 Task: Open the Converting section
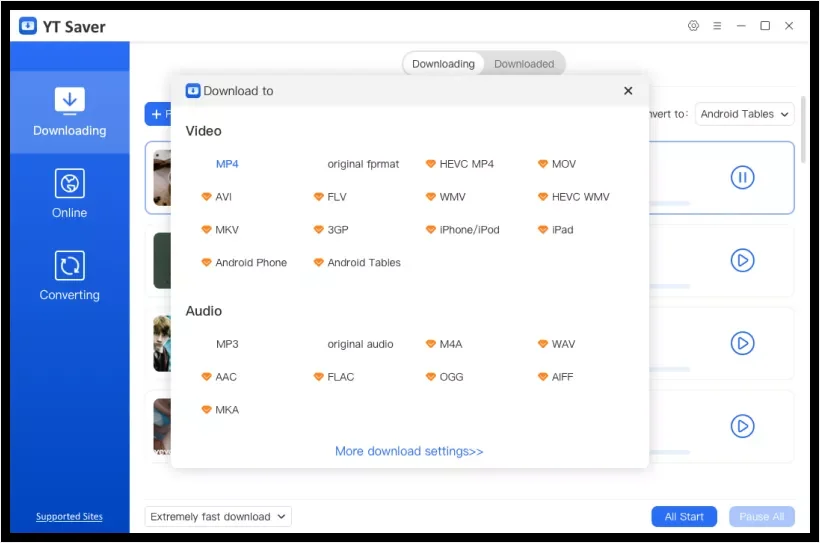[x=69, y=276]
